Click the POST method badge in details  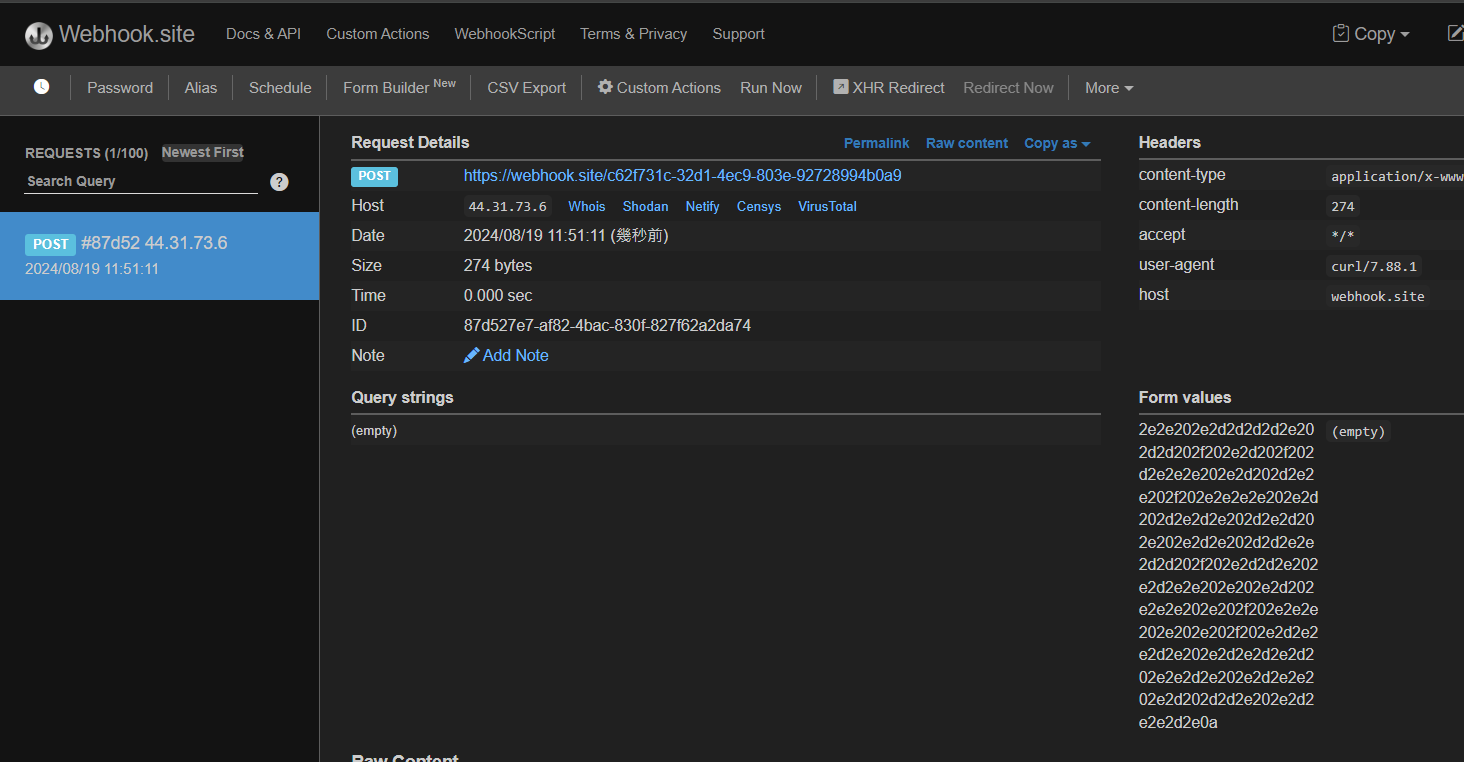(374, 176)
